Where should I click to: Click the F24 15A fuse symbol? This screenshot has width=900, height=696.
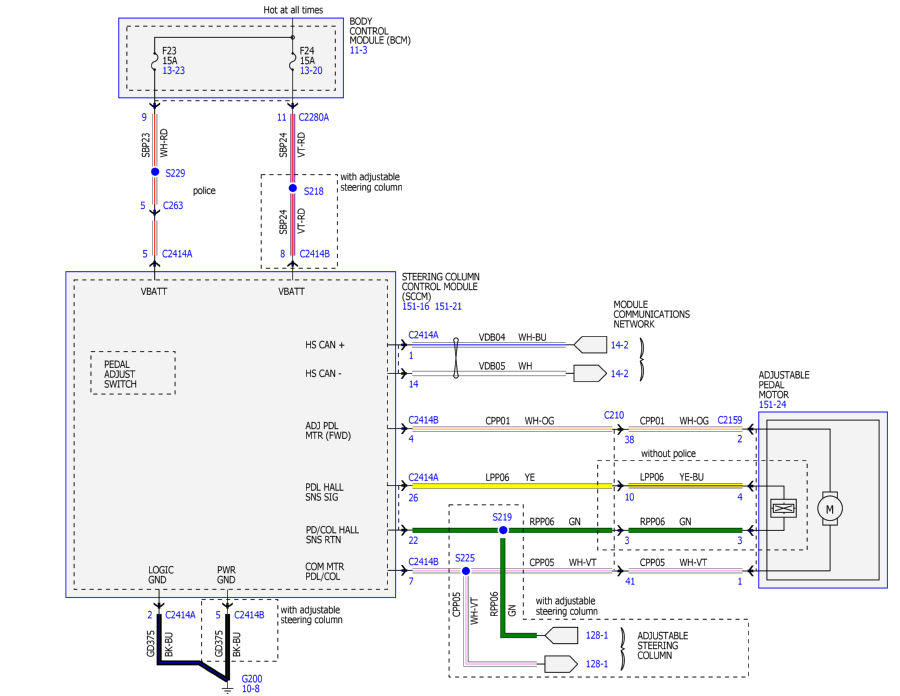[293, 61]
